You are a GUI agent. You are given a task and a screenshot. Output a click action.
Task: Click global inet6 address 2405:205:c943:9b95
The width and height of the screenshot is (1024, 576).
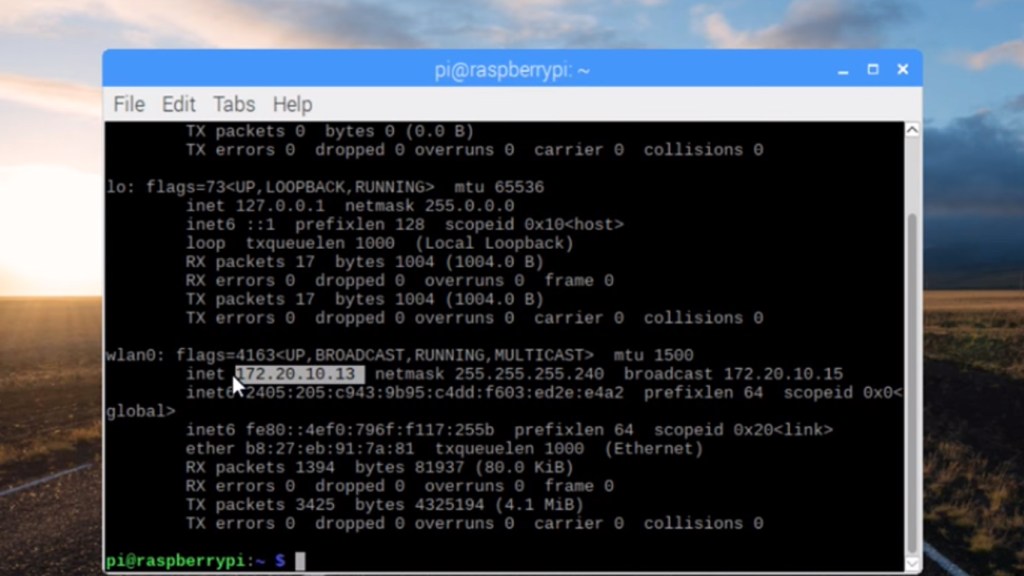point(434,392)
